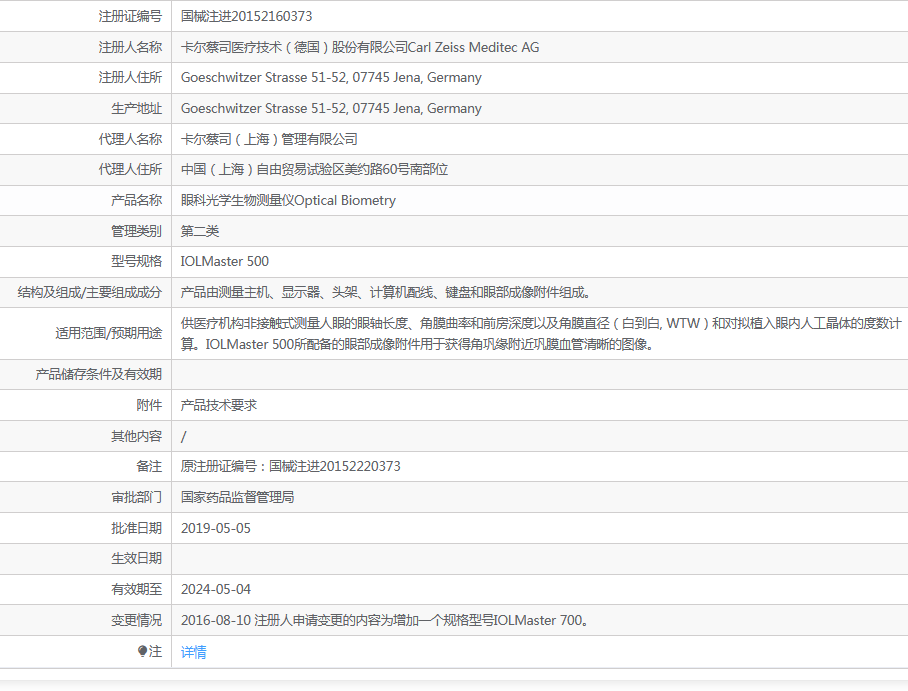Click the 生效日期 label
The width and height of the screenshot is (908, 691).
click(x=137, y=558)
